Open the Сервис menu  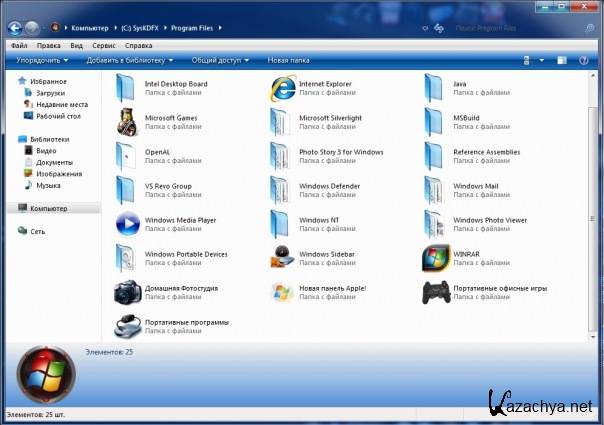[x=103, y=46]
